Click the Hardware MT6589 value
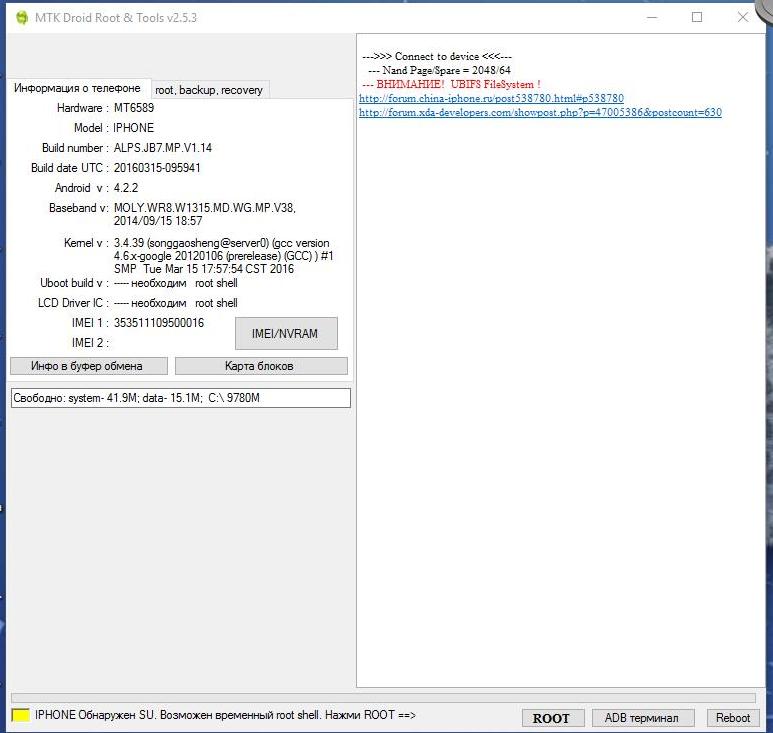 pyautogui.click(x=134, y=108)
